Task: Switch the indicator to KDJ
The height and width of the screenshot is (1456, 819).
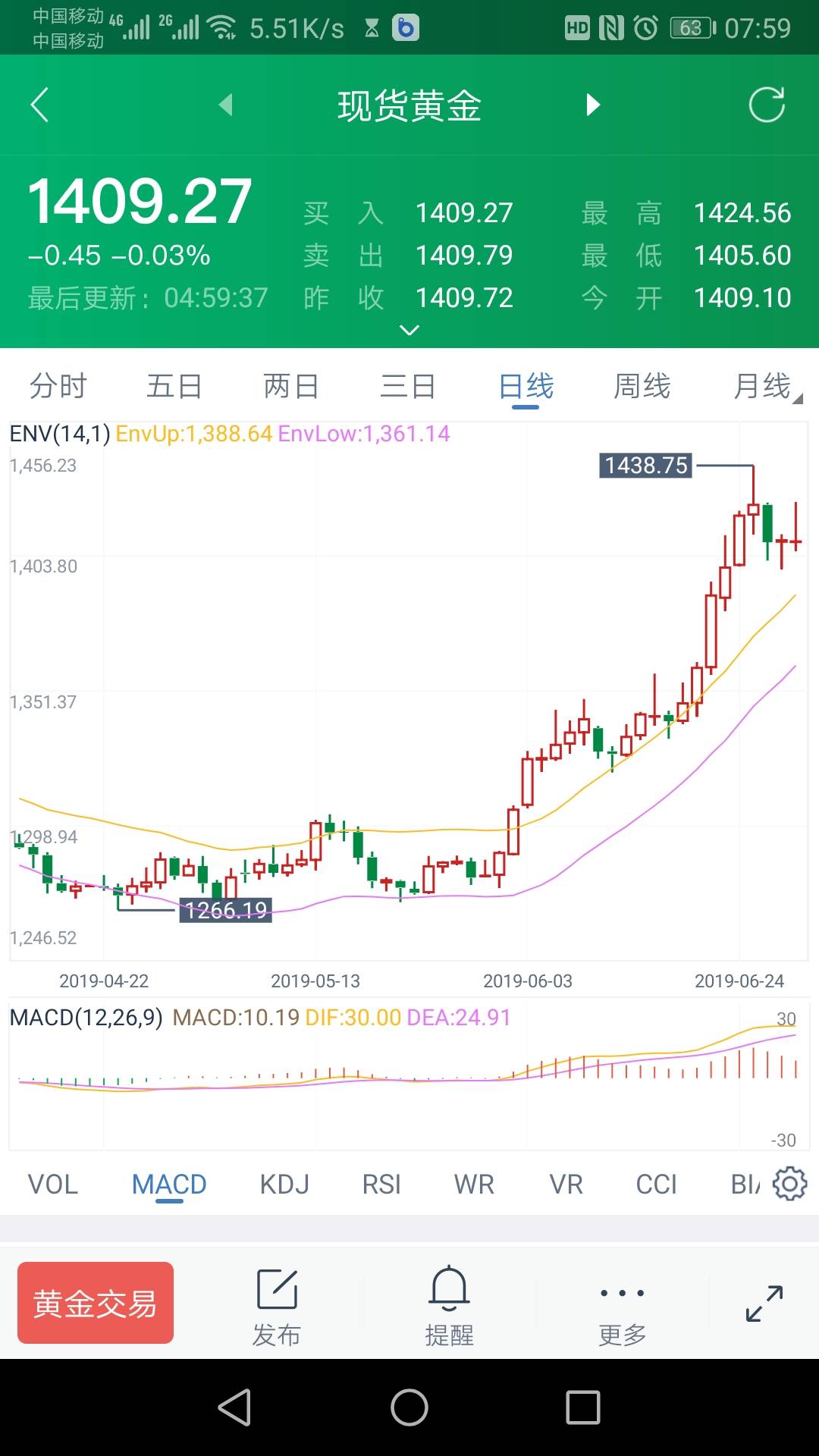Action: coord(284,1184)
